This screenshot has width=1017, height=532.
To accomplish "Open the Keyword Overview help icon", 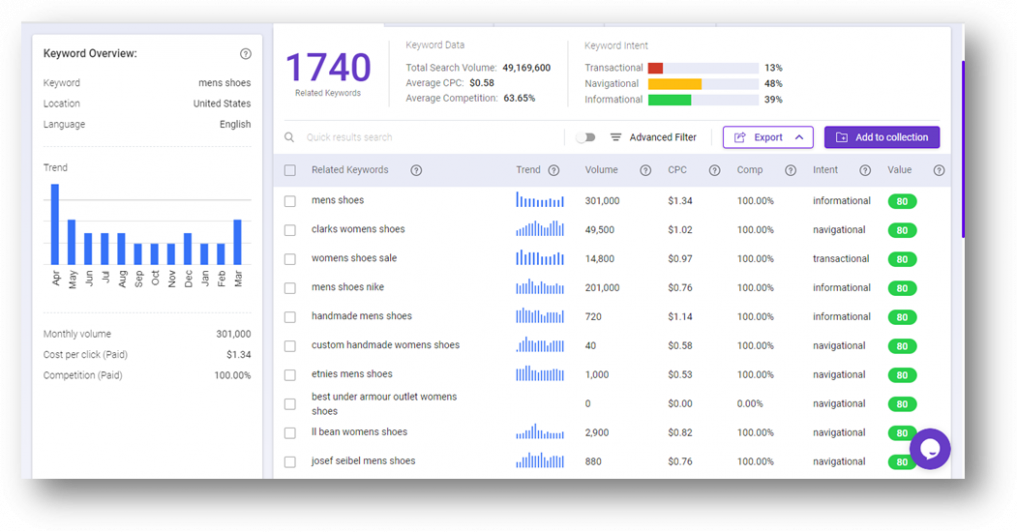I will click(245, 54).
